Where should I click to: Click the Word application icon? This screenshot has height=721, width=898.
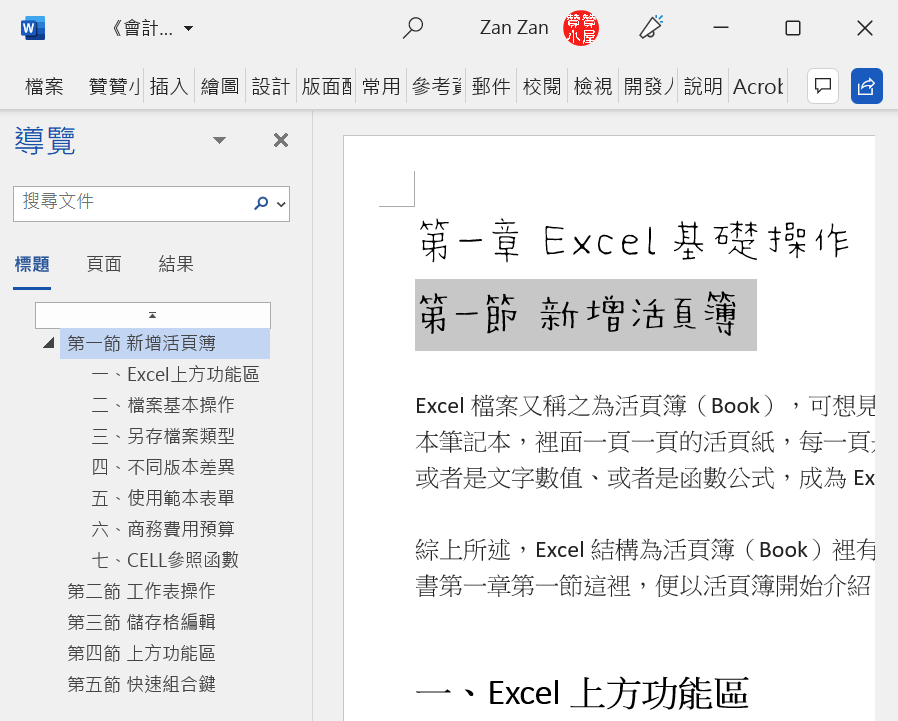coord(33,28)
